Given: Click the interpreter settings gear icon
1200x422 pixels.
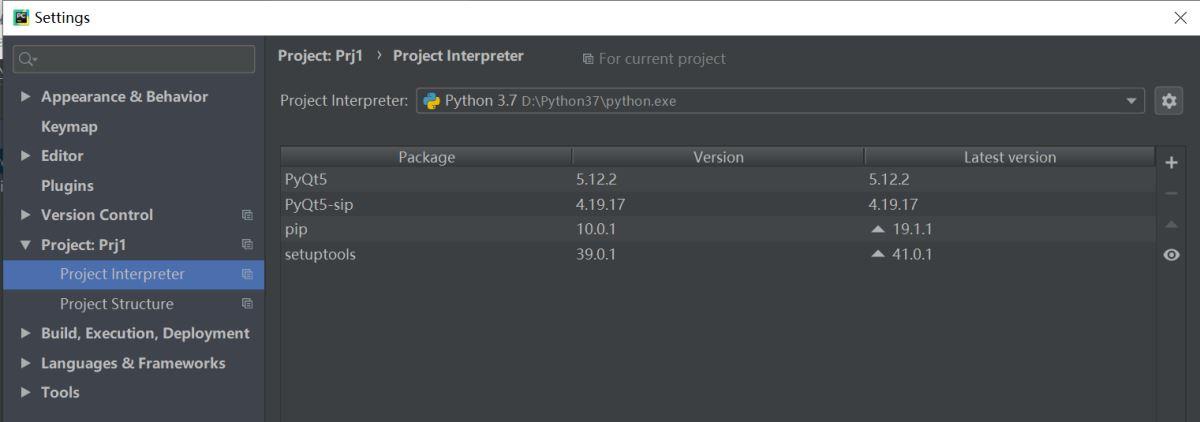Looking at the screenshot, I should coord(1168,101).
